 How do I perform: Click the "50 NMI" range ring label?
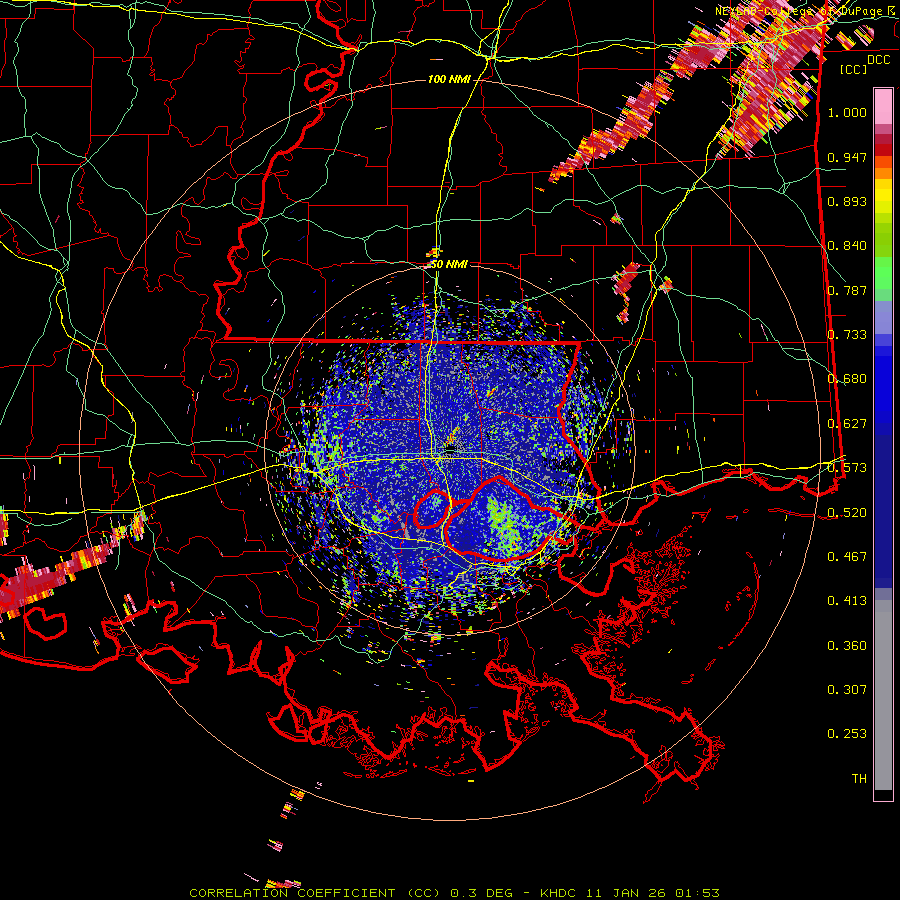pyautogui.click(x=449, y=265)
